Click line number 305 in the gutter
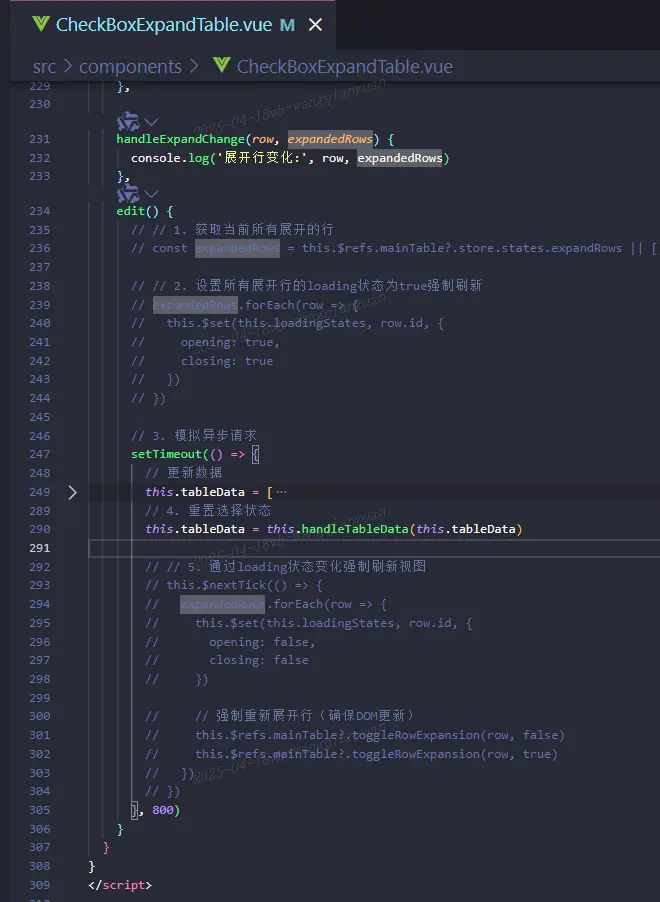The height and width of the screenshot is (902, 660). (40, 810)
